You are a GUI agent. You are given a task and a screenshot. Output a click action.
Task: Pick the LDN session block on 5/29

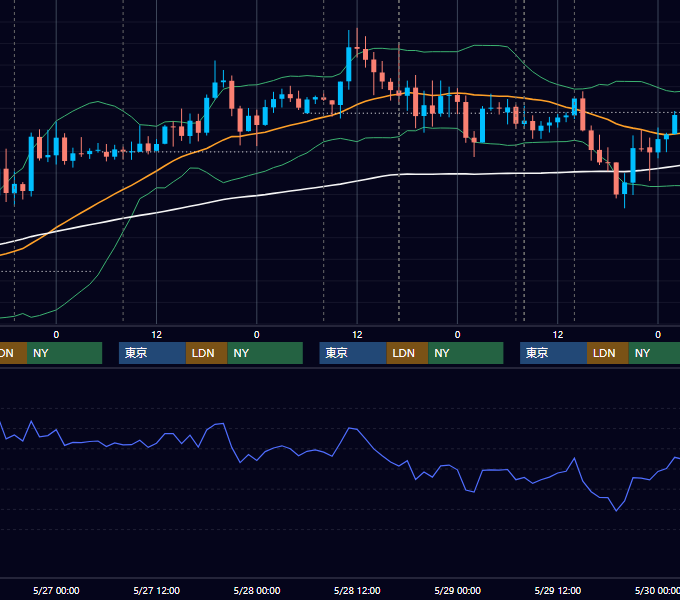coord(608,353)
